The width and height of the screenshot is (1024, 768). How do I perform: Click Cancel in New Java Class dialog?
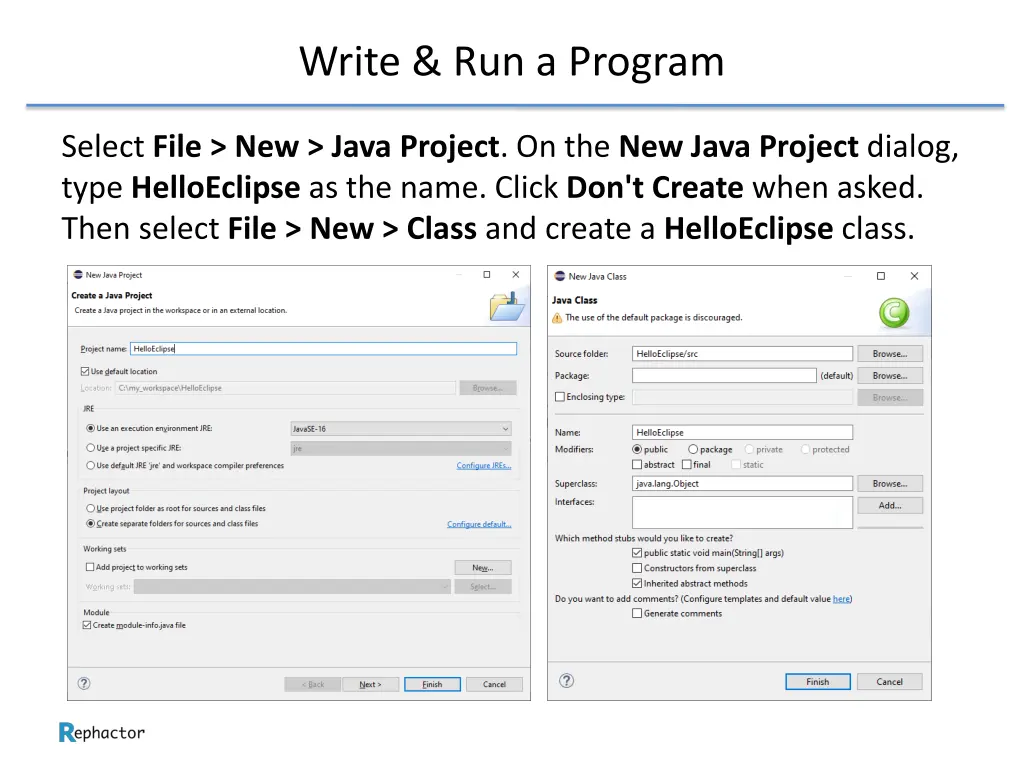point(889,681)
